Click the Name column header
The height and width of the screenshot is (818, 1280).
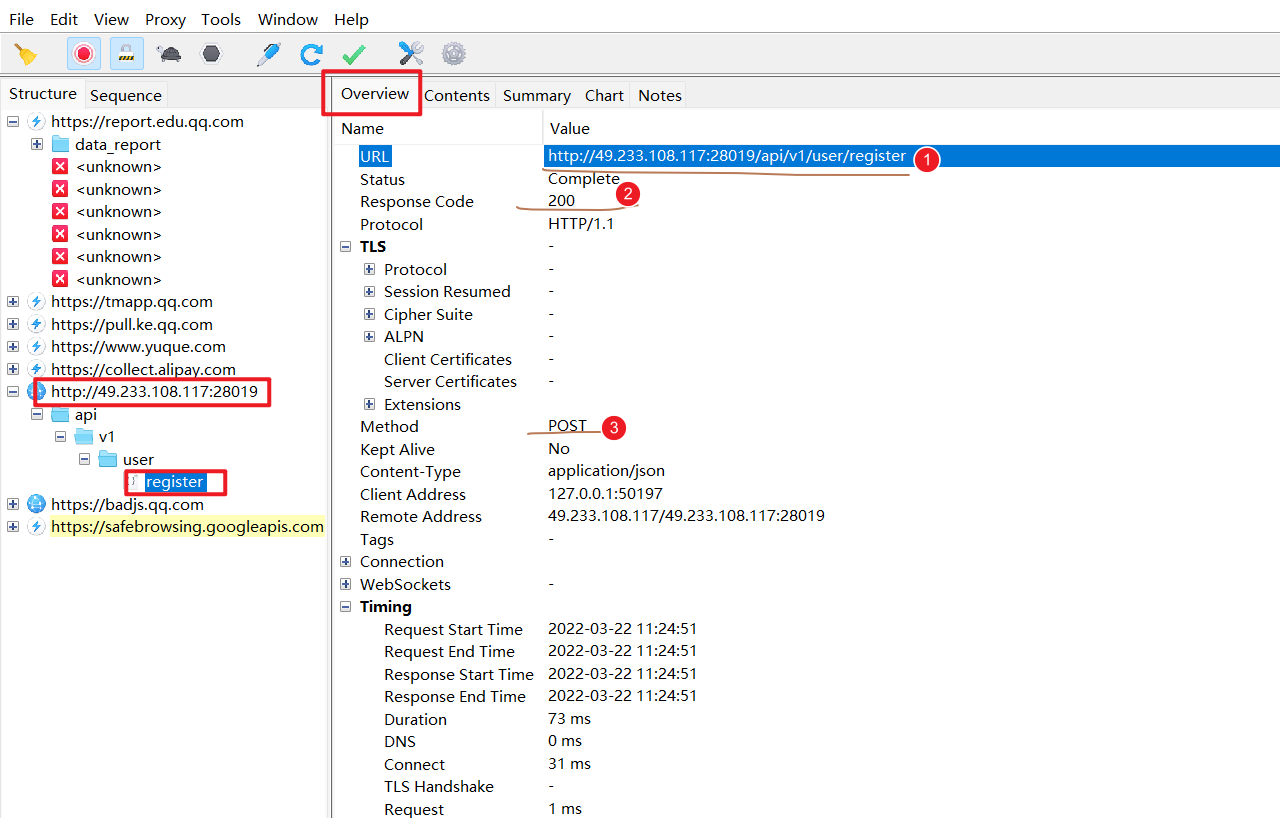coord(362,128)
